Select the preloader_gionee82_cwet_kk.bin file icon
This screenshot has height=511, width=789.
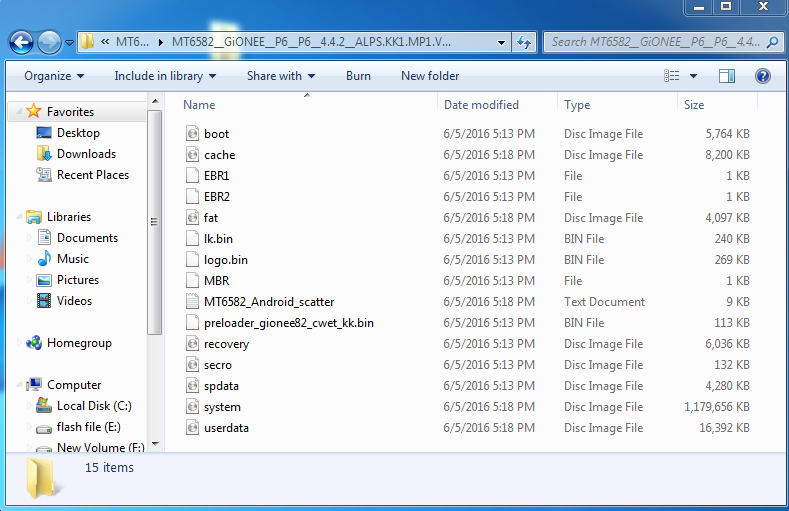pyautogui.click(x=192, y=323)
